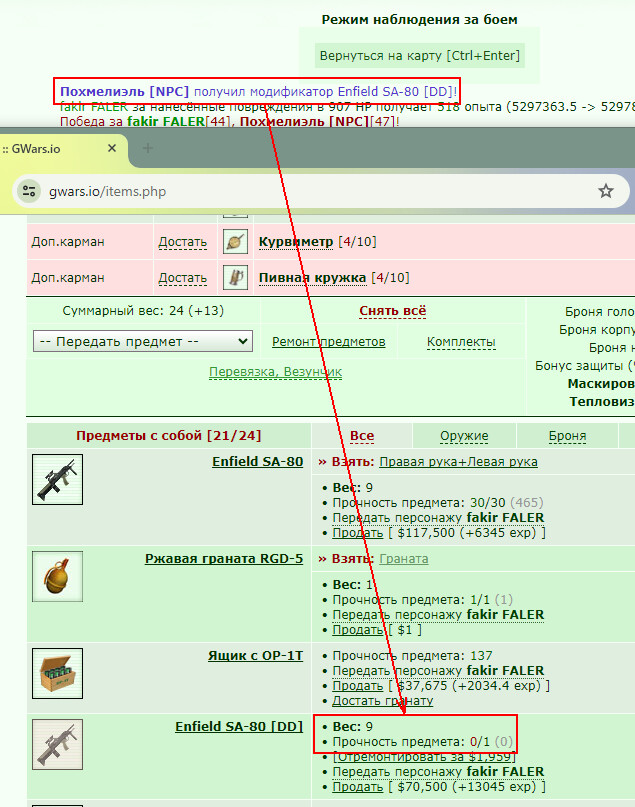The width and height of the screenshot is (635, 807).
Task: Click Прочность предмета: 137 text
Action: click(x=412, y=656)
